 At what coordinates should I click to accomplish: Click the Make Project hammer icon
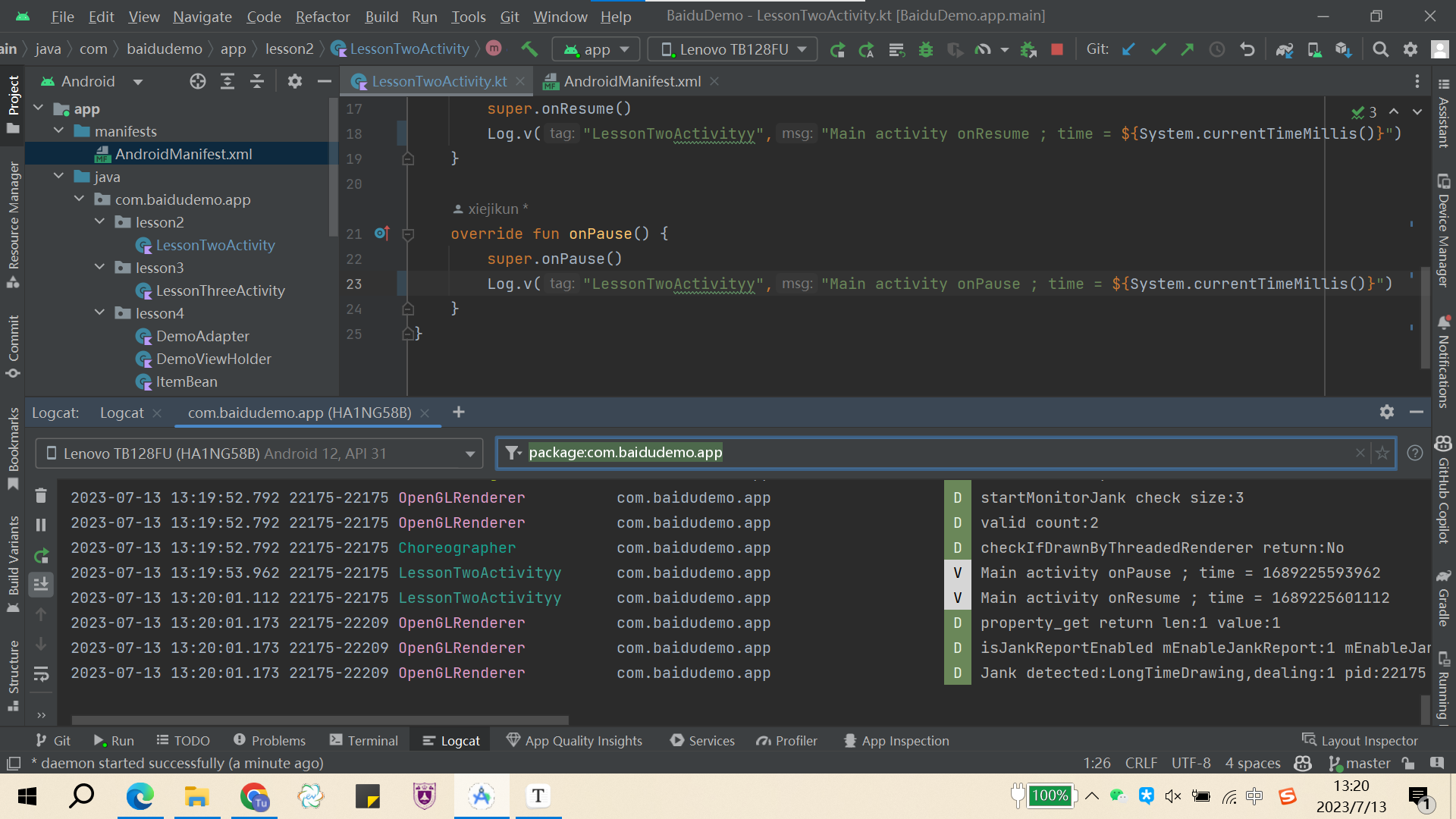pyautogui.click(x=529, y=49)
